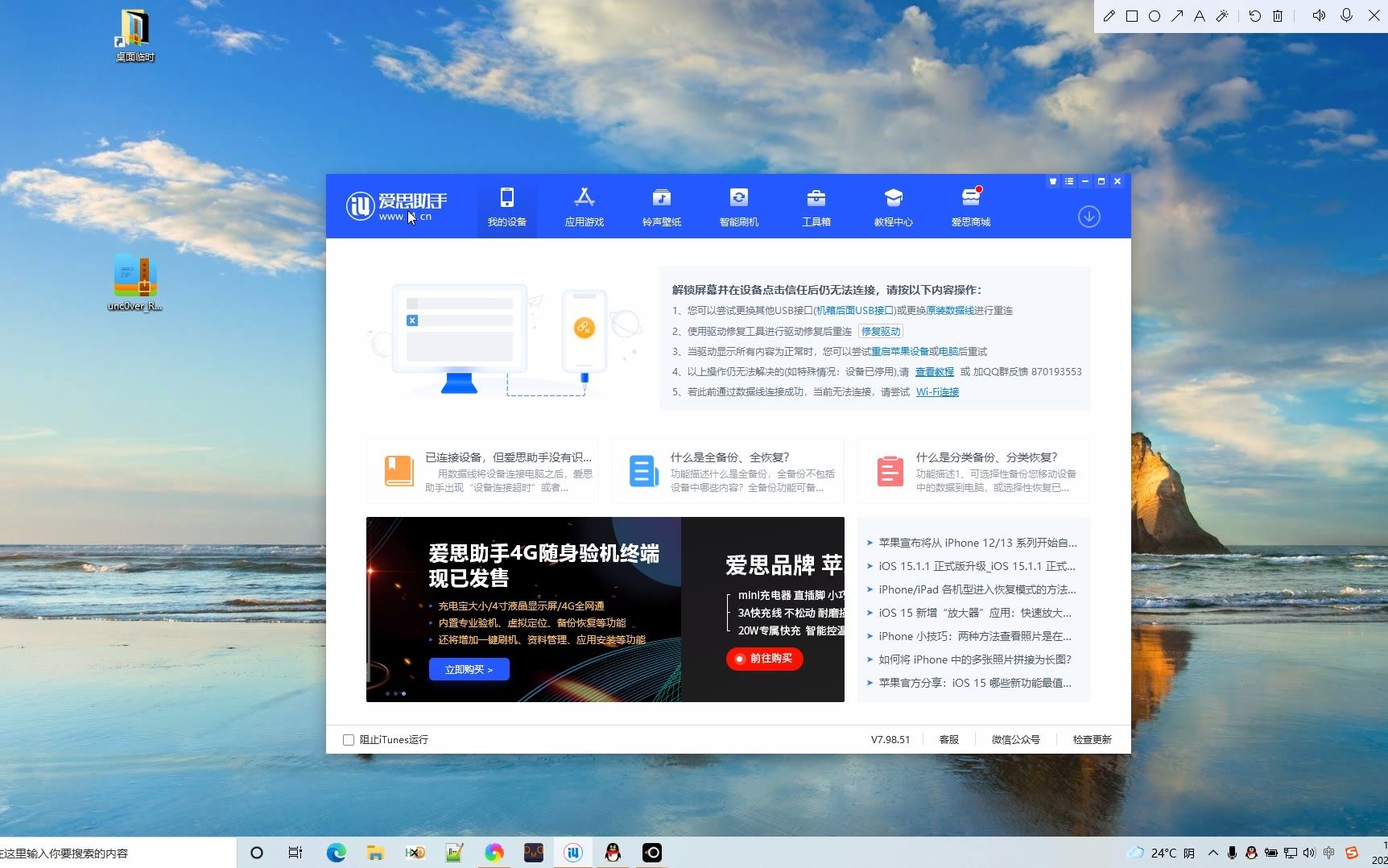This screenshot has height=868, width=1388.
Task: Click the 立即购买 button on the banner
Action: [469, 669]
